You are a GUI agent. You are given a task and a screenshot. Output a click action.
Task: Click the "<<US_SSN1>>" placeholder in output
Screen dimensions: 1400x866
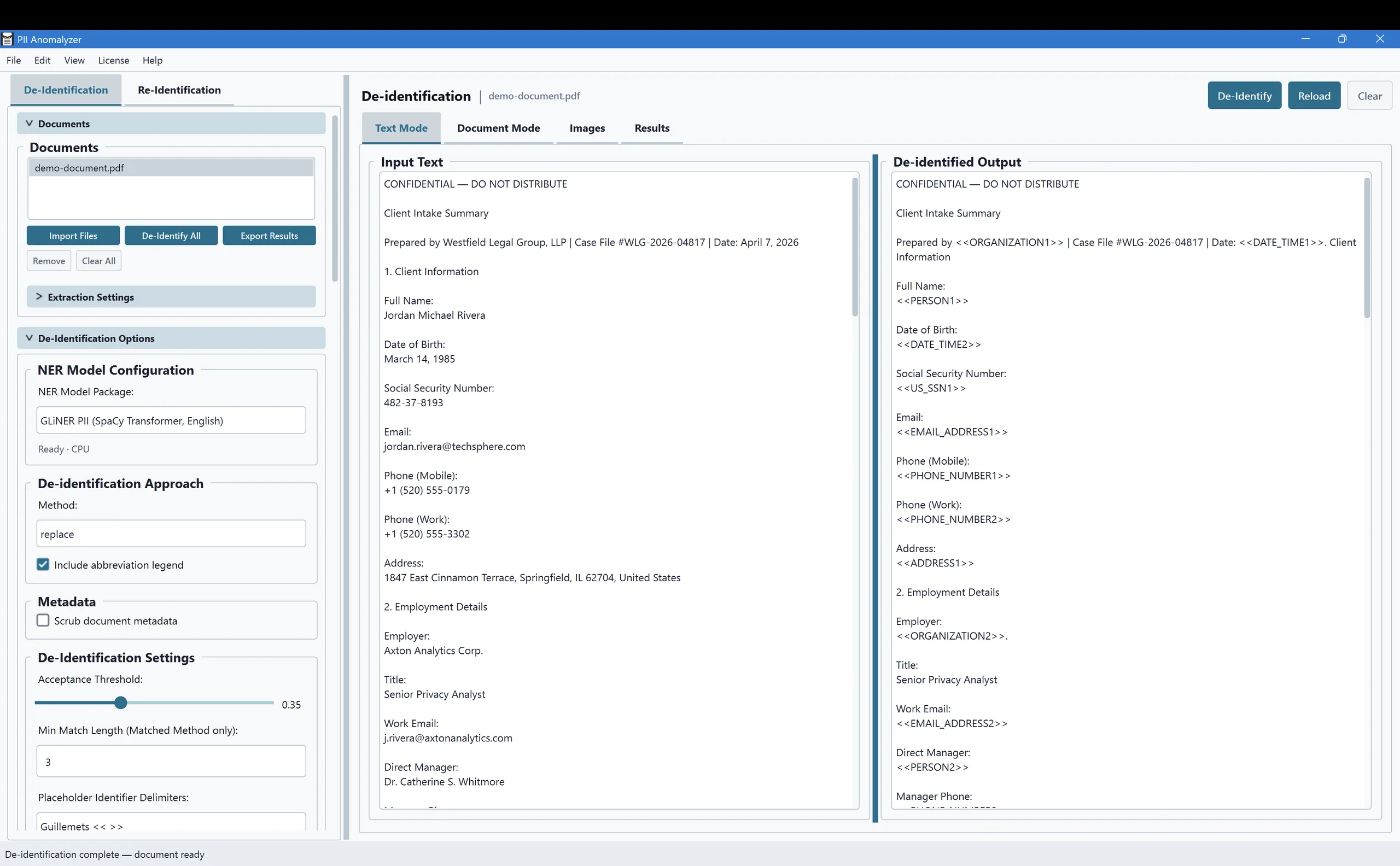[931, 388]
